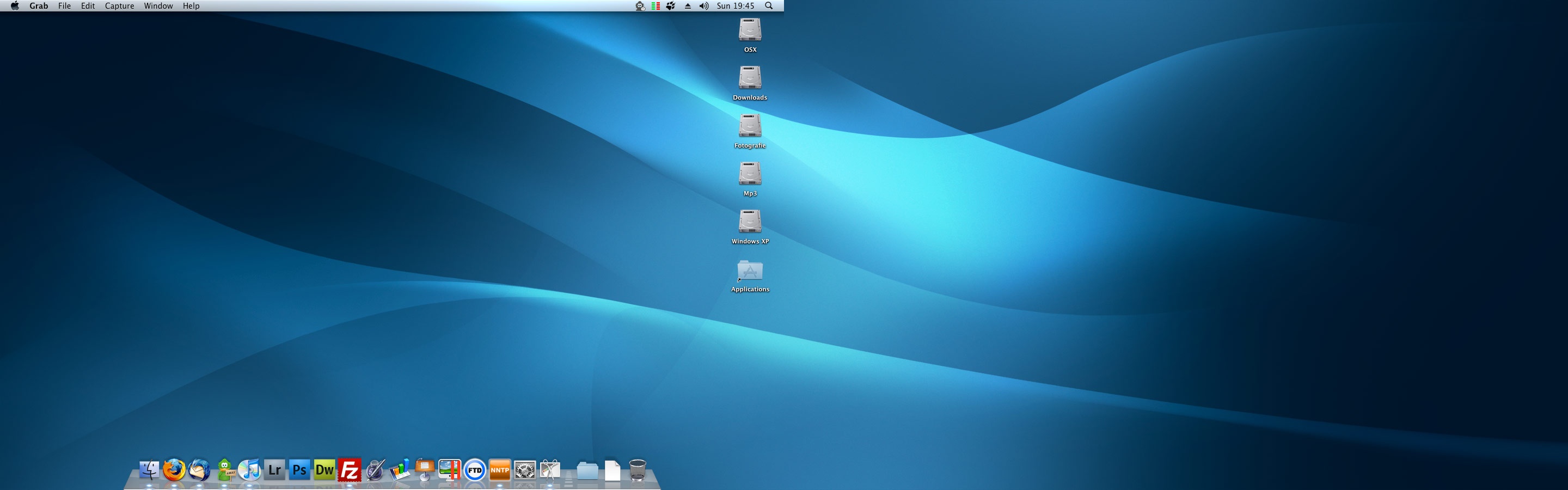Click the gorilla status menu bar icon
This screenshot has height=490, width=1568.
(640, 5)
